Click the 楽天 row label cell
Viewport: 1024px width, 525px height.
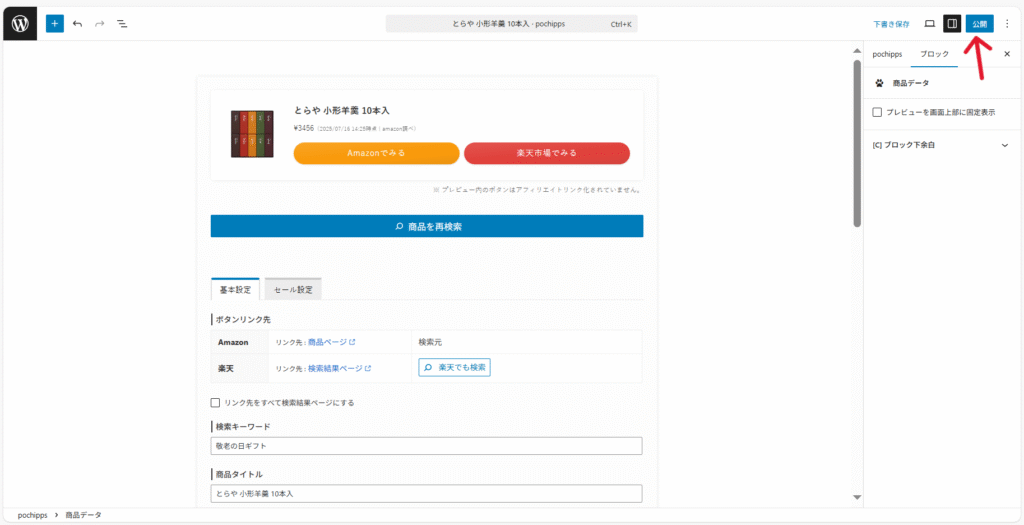[240, 368]
